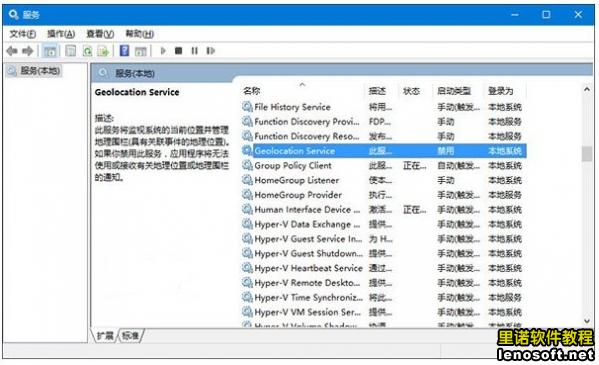599x365 pixels.
Task: Toggle the show/hide console tree icon
Action: pyautogui.click(x=50, y=50)
